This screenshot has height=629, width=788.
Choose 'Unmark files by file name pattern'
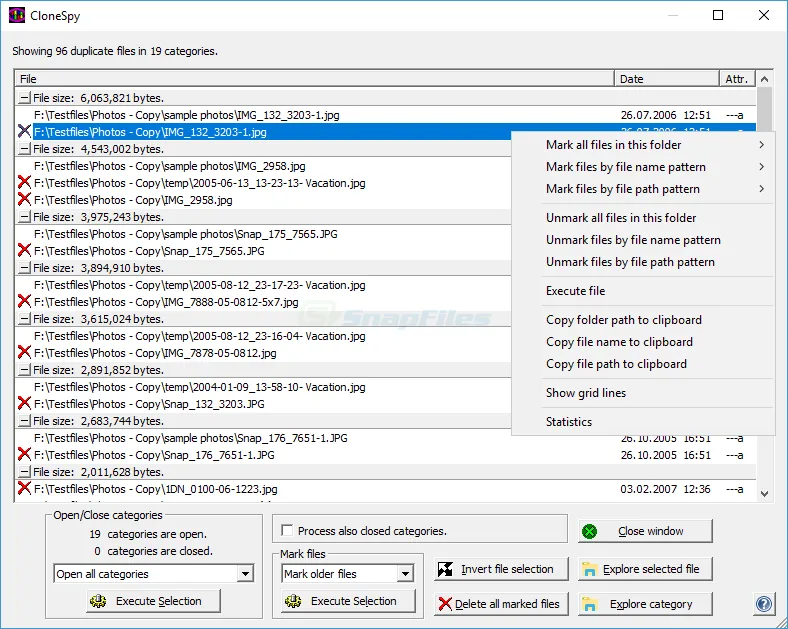click(x=643, y=240)
